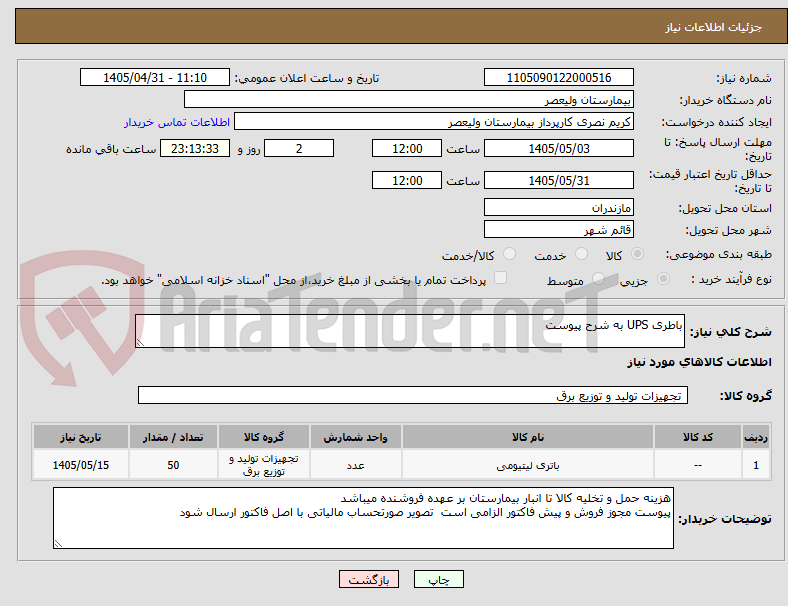Image resolution: width=788 pixels, height=606 pixels.
Task: Click the نام کالا column header
Action: point(528,437)
